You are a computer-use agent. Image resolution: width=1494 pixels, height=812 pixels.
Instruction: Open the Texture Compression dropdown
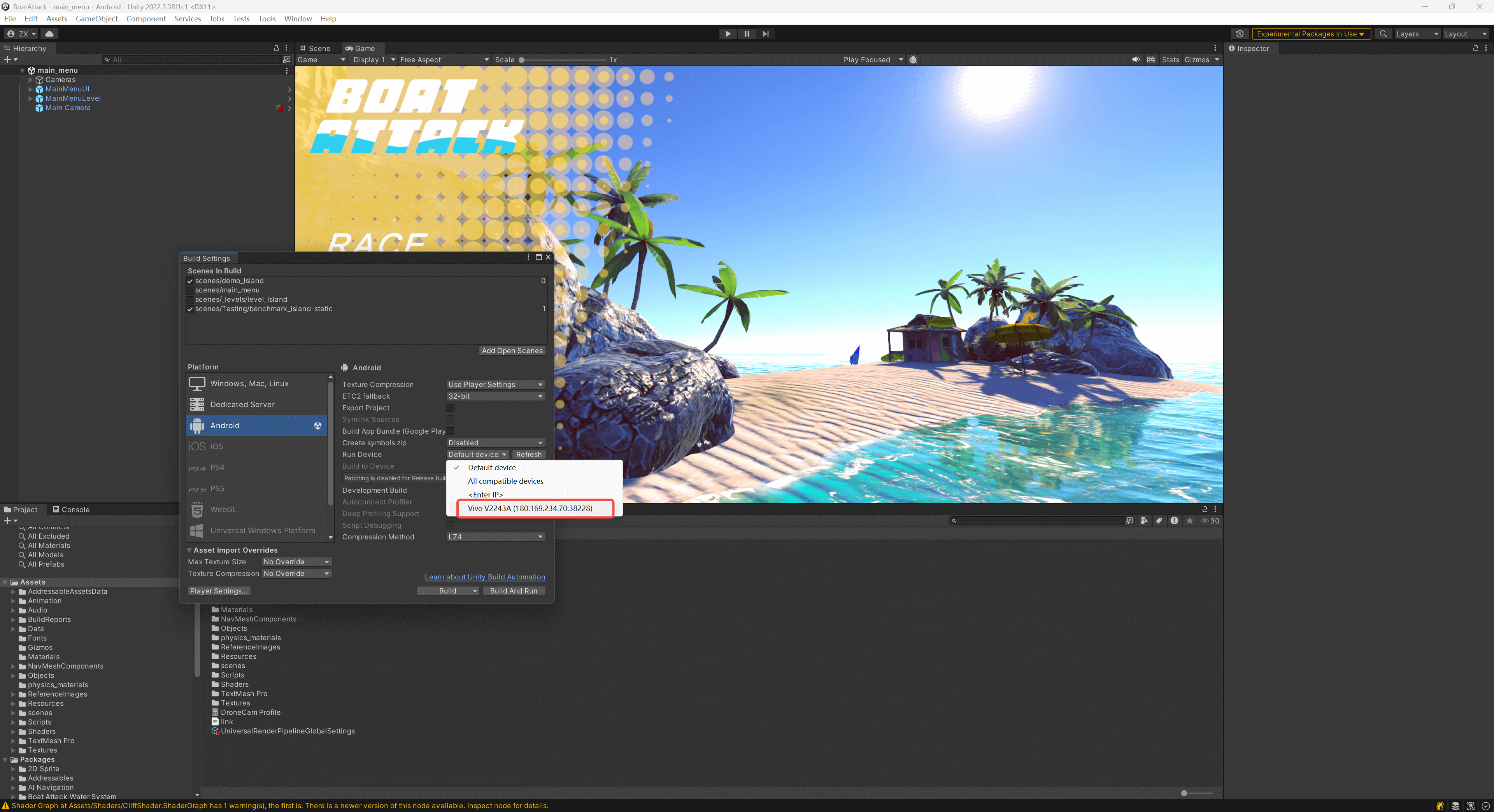click(495, 384)
